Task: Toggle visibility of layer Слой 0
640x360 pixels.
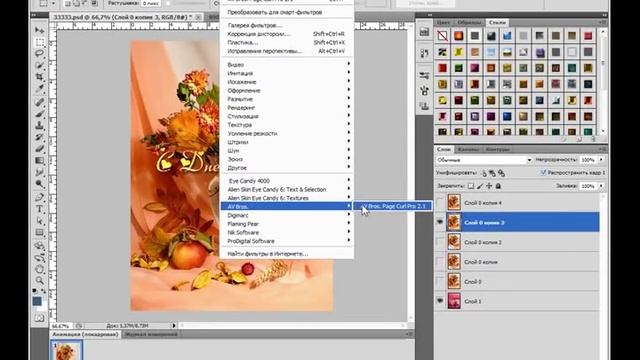Action: (x=440, y=281)
